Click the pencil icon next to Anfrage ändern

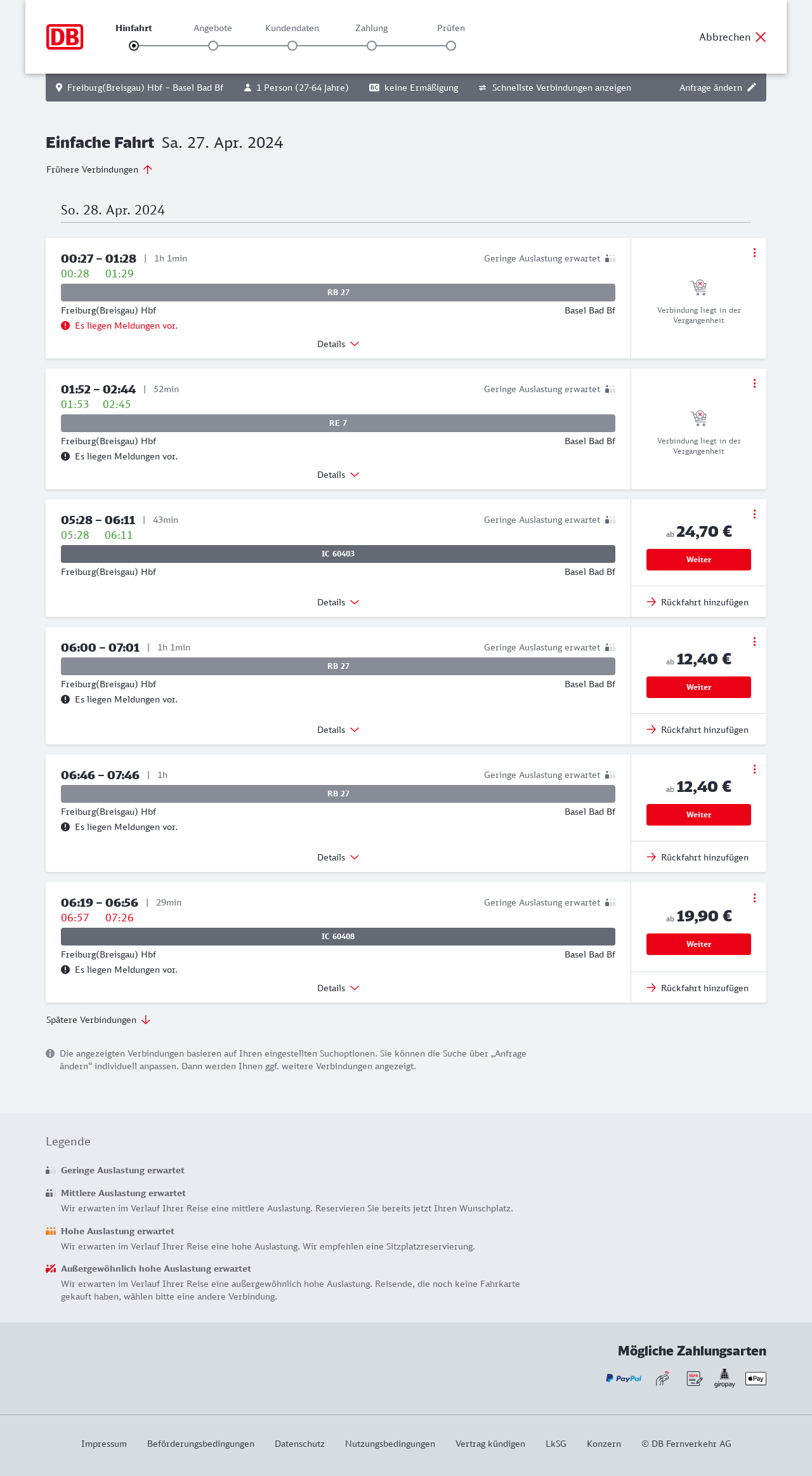click(752, 88)
